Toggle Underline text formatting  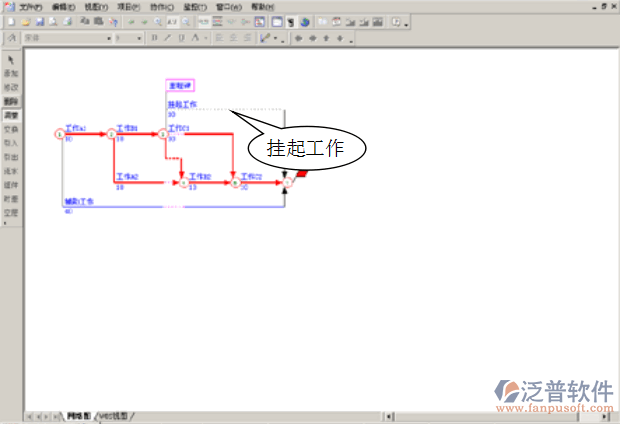pyautogui.click(x=180, y=38)
